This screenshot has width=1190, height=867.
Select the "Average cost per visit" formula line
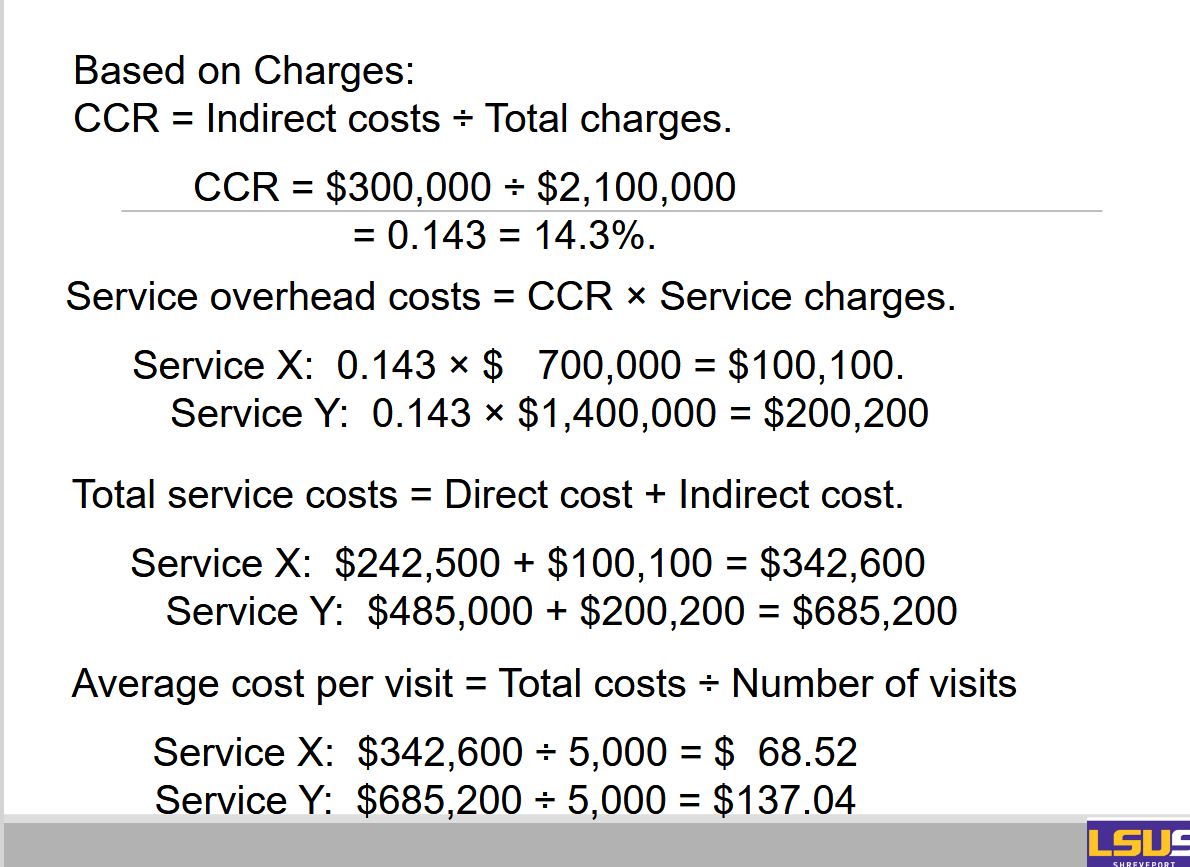click(543, 684)
